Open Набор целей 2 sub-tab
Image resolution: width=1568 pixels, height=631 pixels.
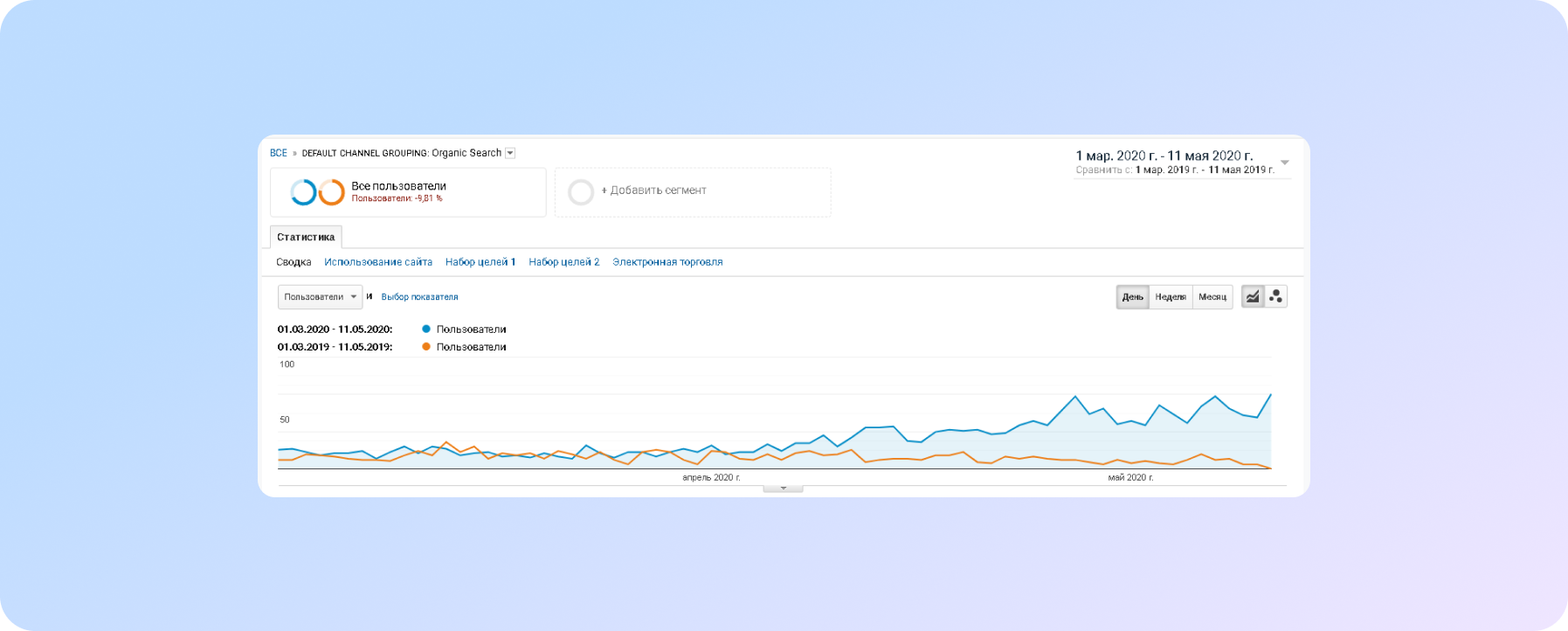[564, 262]
